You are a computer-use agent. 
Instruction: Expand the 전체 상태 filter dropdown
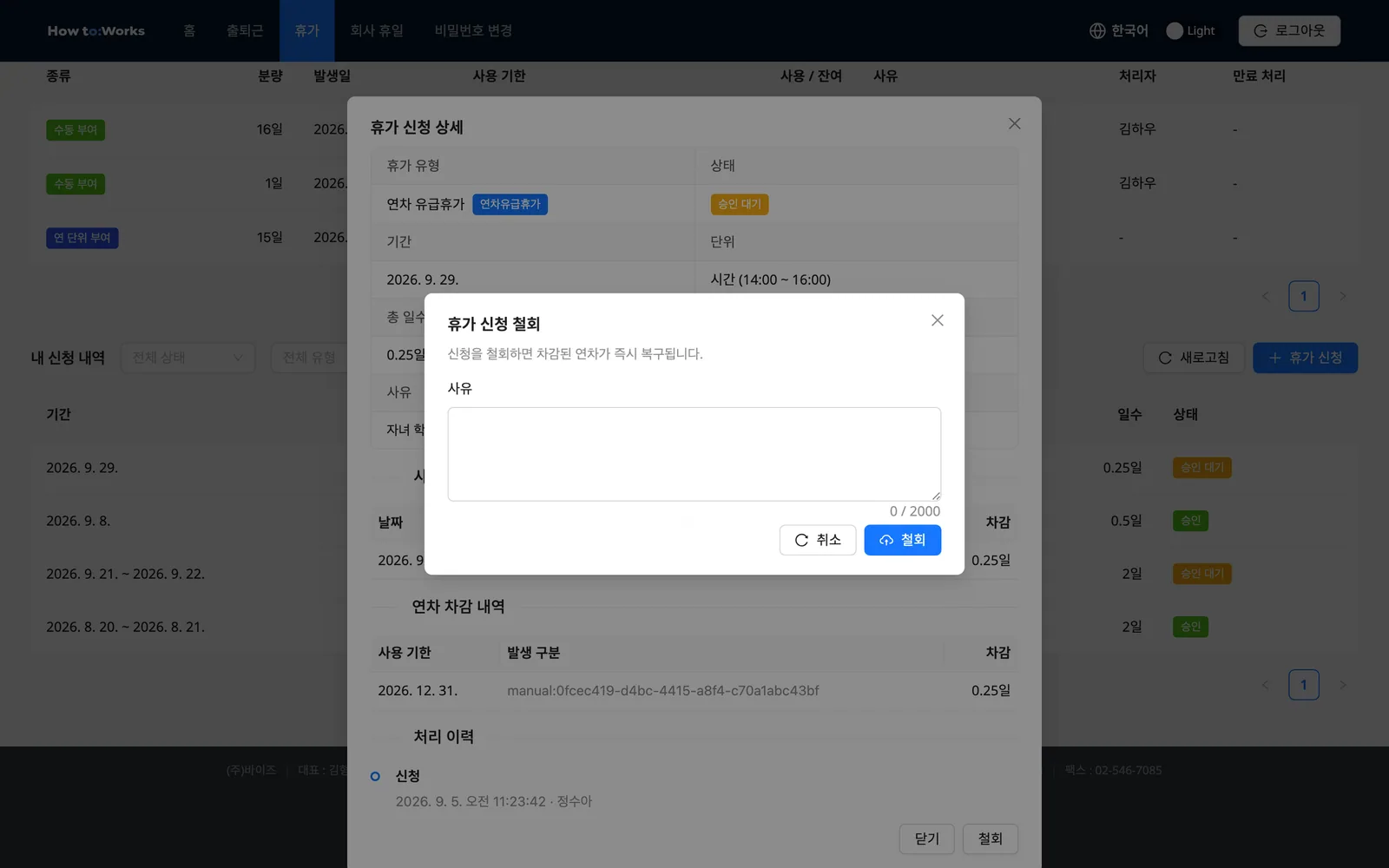[x=188, y=358]
